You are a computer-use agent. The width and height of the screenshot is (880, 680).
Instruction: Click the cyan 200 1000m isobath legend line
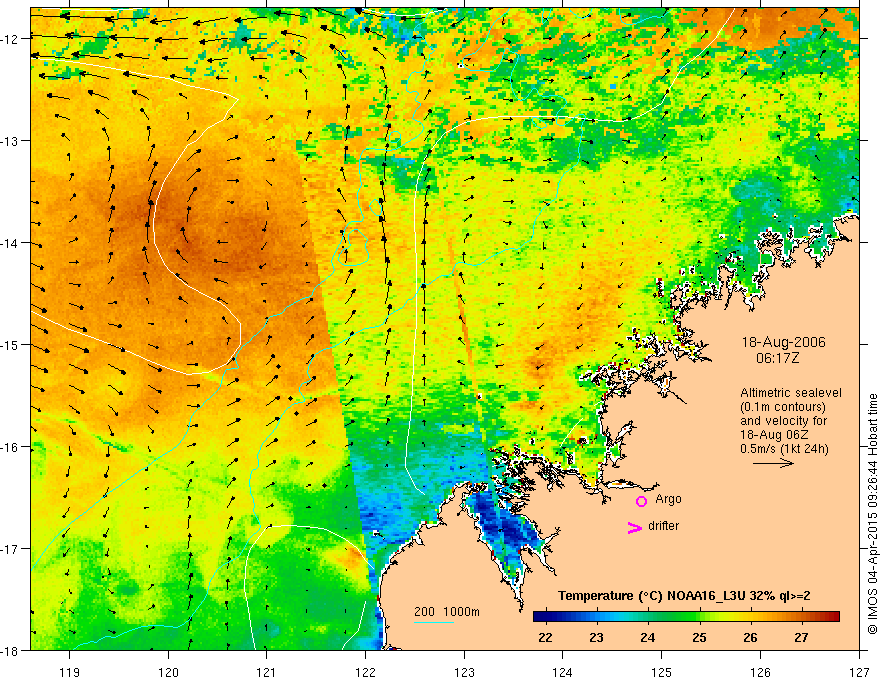434,622
